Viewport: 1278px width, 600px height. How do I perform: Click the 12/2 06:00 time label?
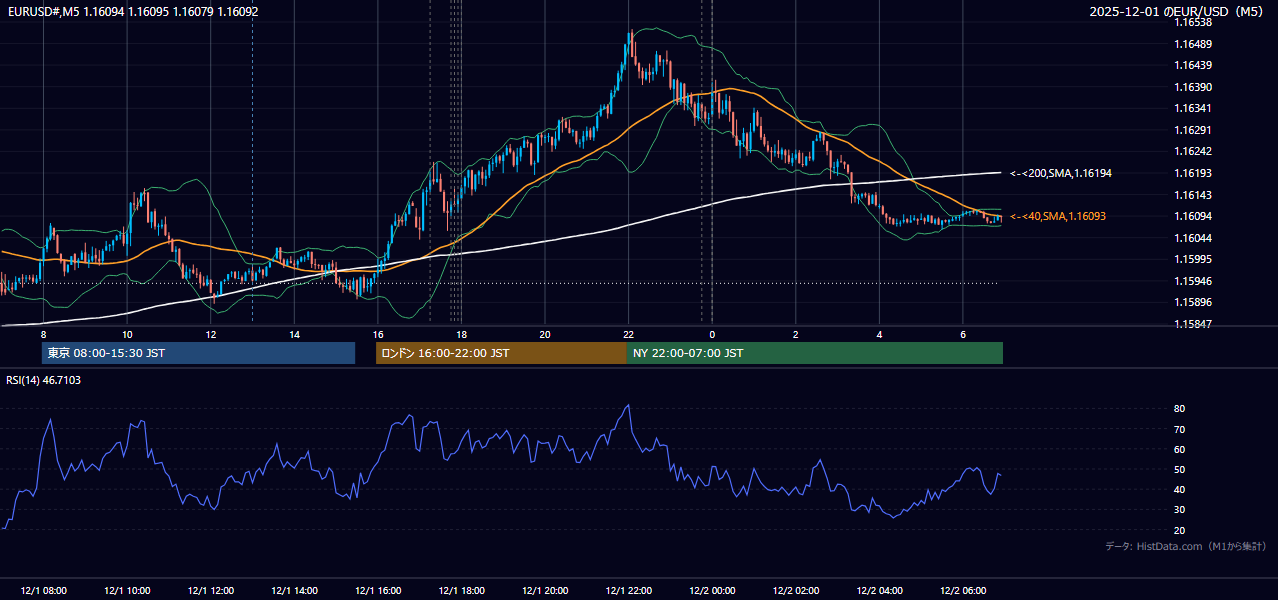[x=963, y=591]
